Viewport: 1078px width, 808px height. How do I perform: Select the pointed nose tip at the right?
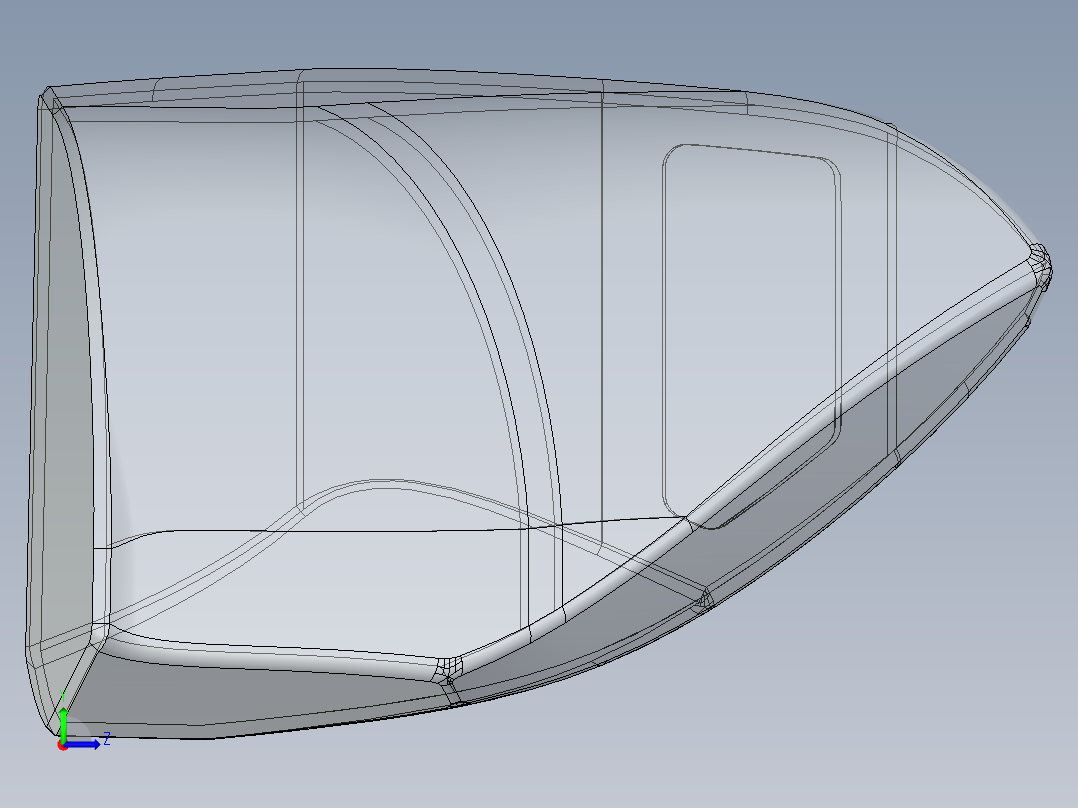pos(1042,262)
